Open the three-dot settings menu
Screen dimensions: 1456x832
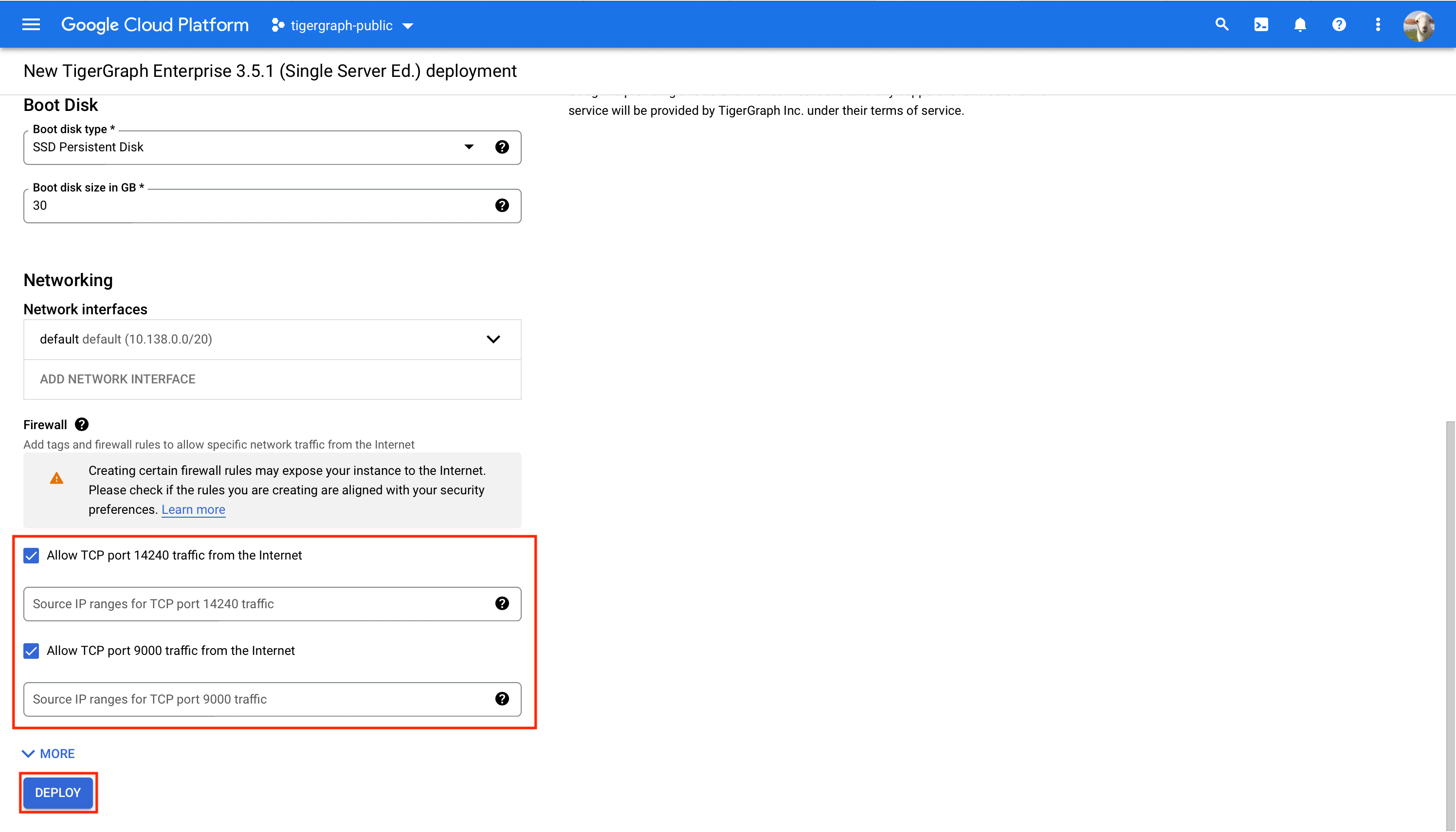[1378, 25]
